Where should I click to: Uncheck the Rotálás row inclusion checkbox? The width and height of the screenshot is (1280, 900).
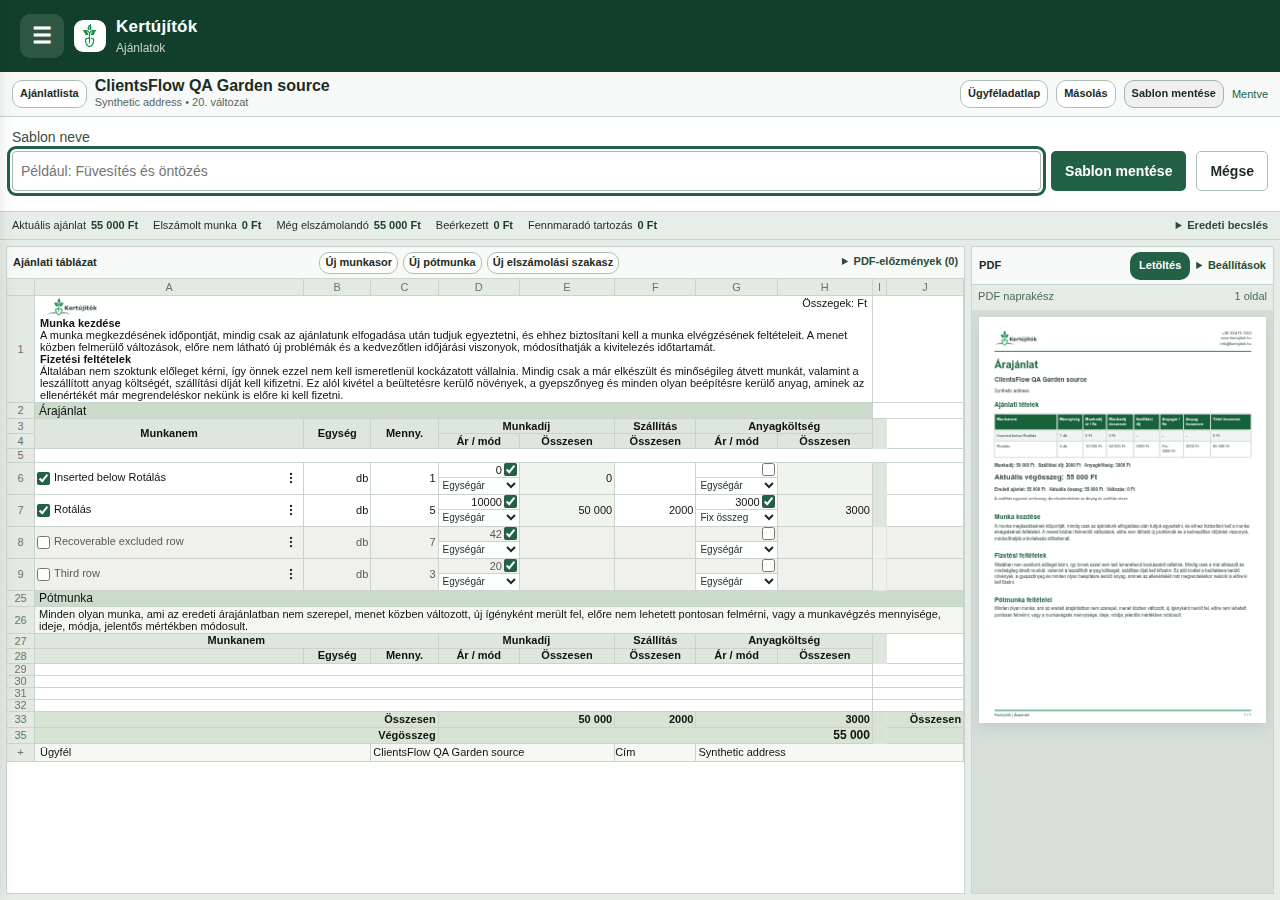(x=43, y=510)
